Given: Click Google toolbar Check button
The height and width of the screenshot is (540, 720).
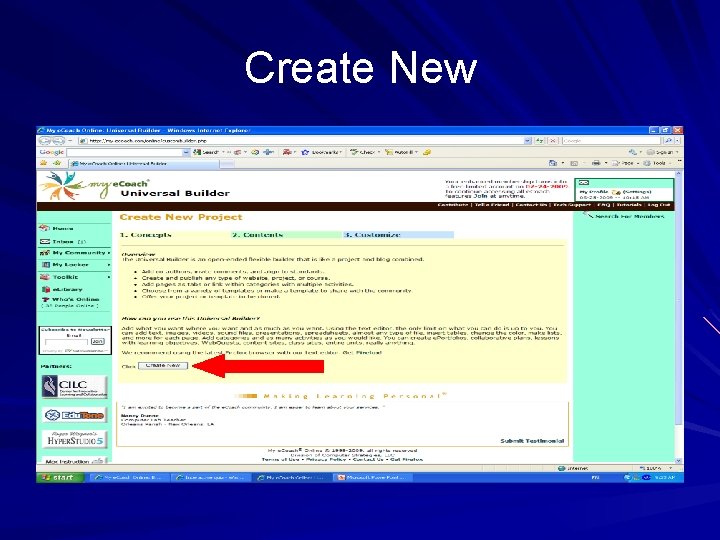Looking at the screenshot, I should tap(363, 152).
